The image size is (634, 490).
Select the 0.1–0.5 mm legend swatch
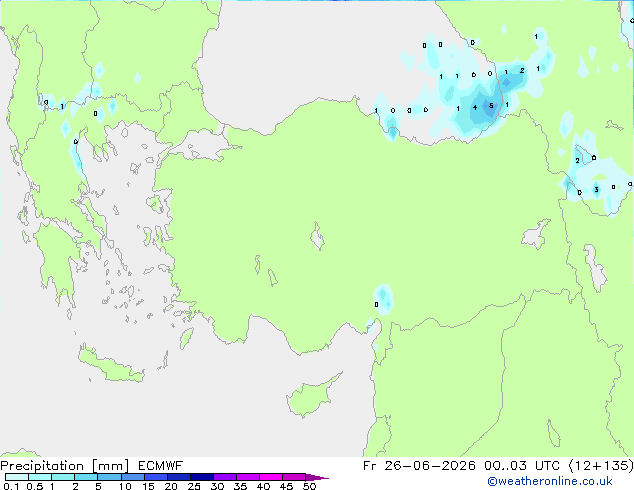(x=17, y=477)
